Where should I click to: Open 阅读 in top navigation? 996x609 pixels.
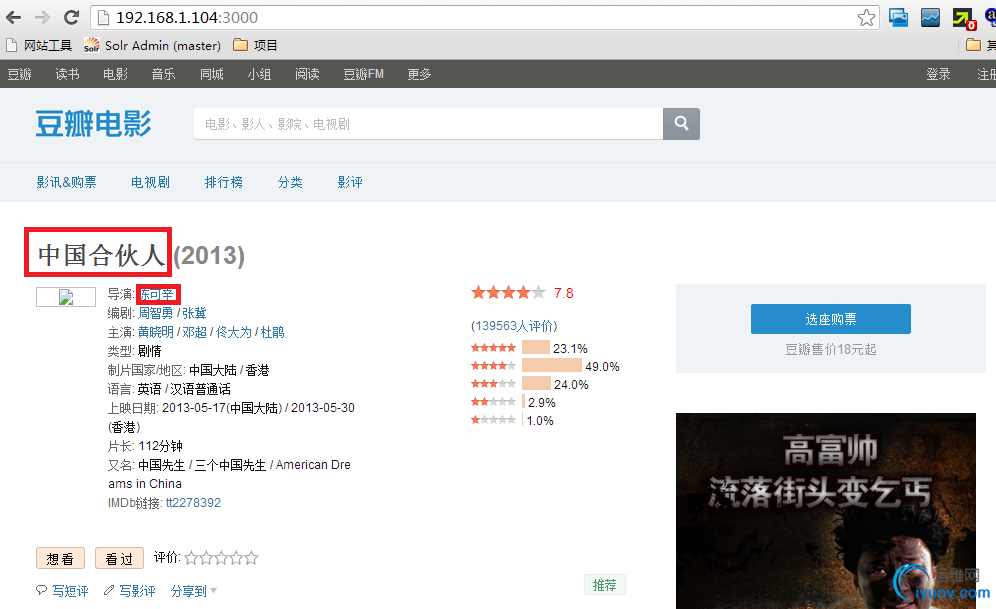(307, 74)
